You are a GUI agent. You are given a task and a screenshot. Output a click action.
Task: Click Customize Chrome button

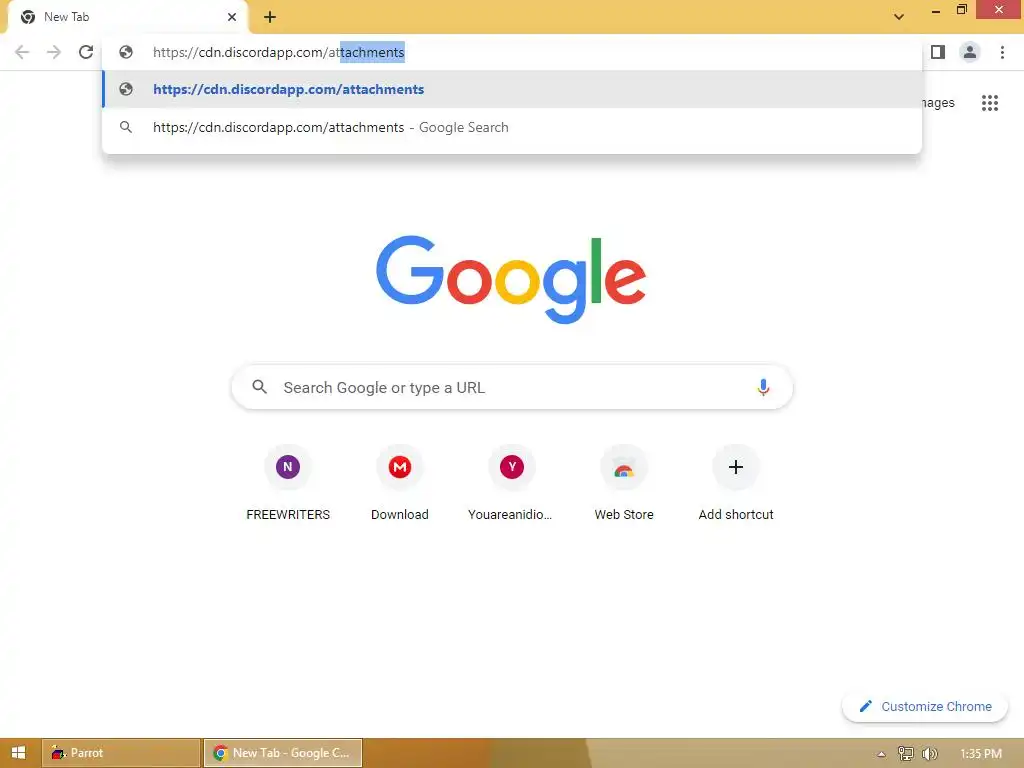tap(925, 707)
